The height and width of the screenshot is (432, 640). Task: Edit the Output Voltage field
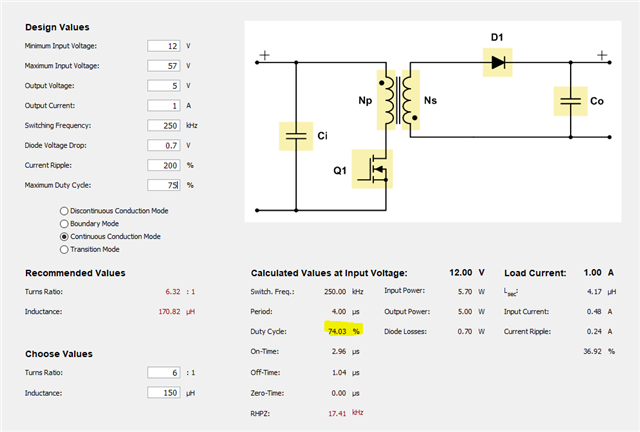tap(164, 86)
